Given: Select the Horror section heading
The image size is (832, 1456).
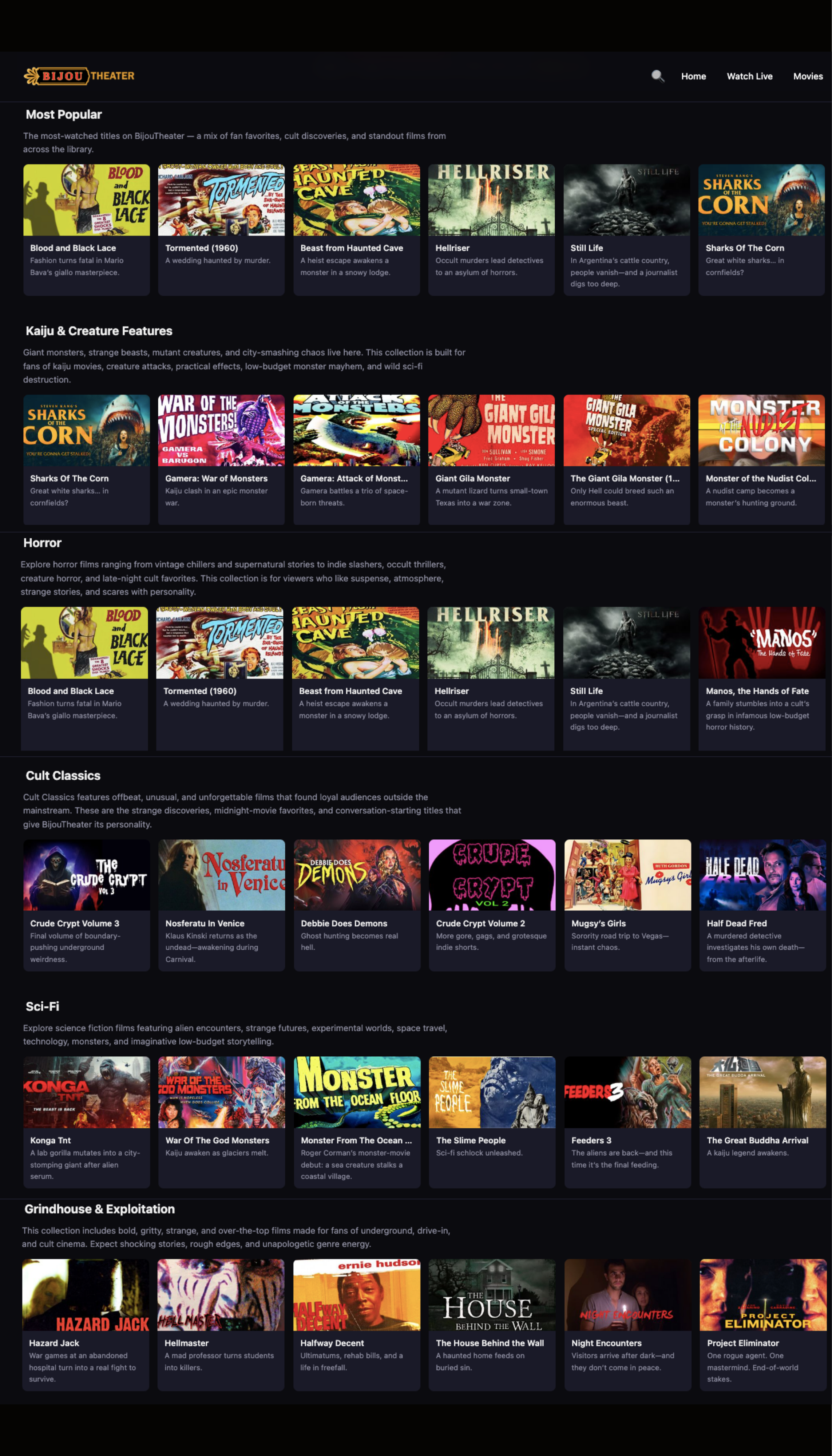Looking at the screenshot, I should (42, 543).
